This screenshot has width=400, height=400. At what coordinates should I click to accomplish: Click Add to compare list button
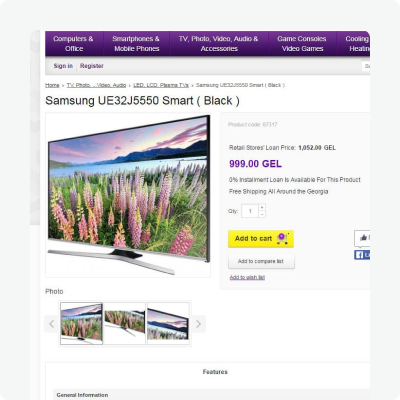(x=261, y=261)
